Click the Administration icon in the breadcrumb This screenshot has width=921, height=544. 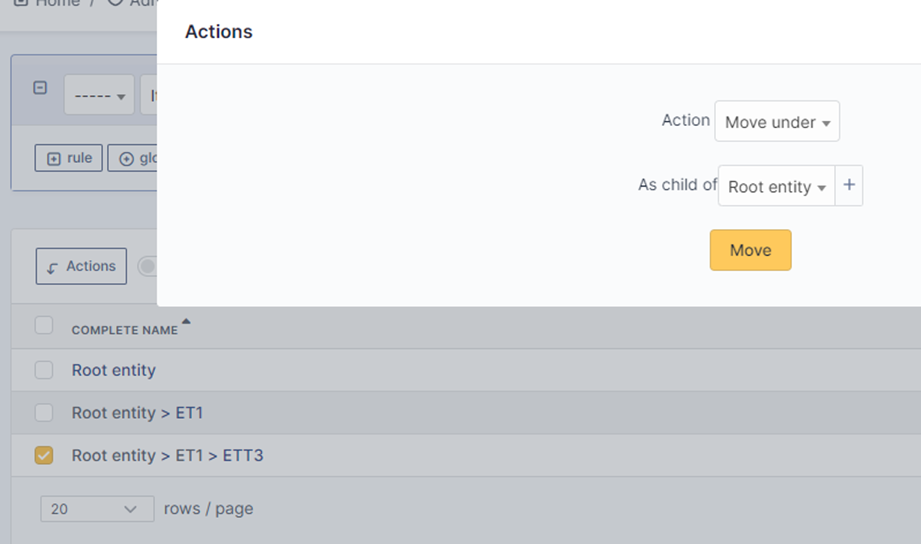point(115,3)
